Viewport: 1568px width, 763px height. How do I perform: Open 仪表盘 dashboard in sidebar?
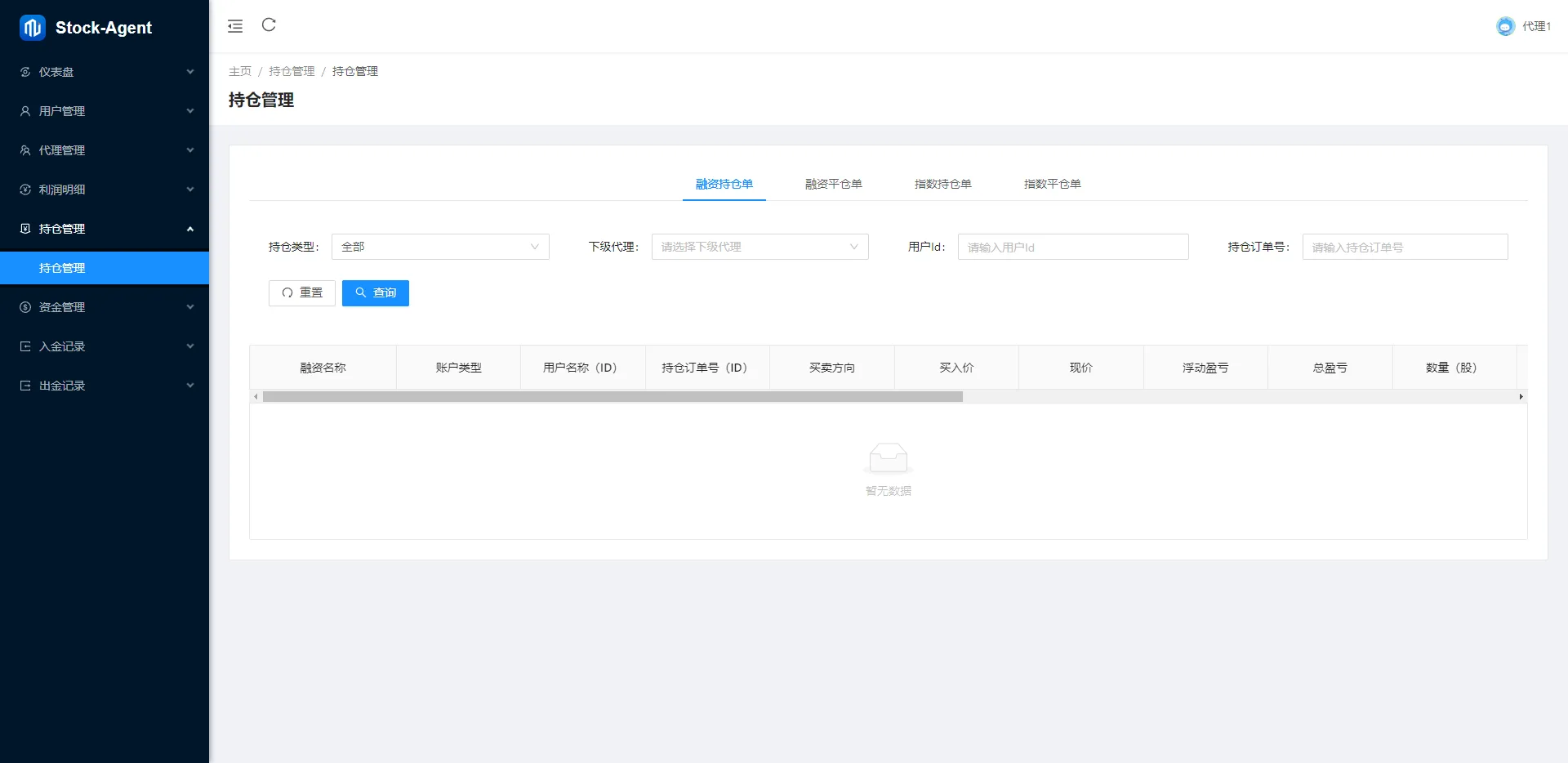(x=105, y=72)
